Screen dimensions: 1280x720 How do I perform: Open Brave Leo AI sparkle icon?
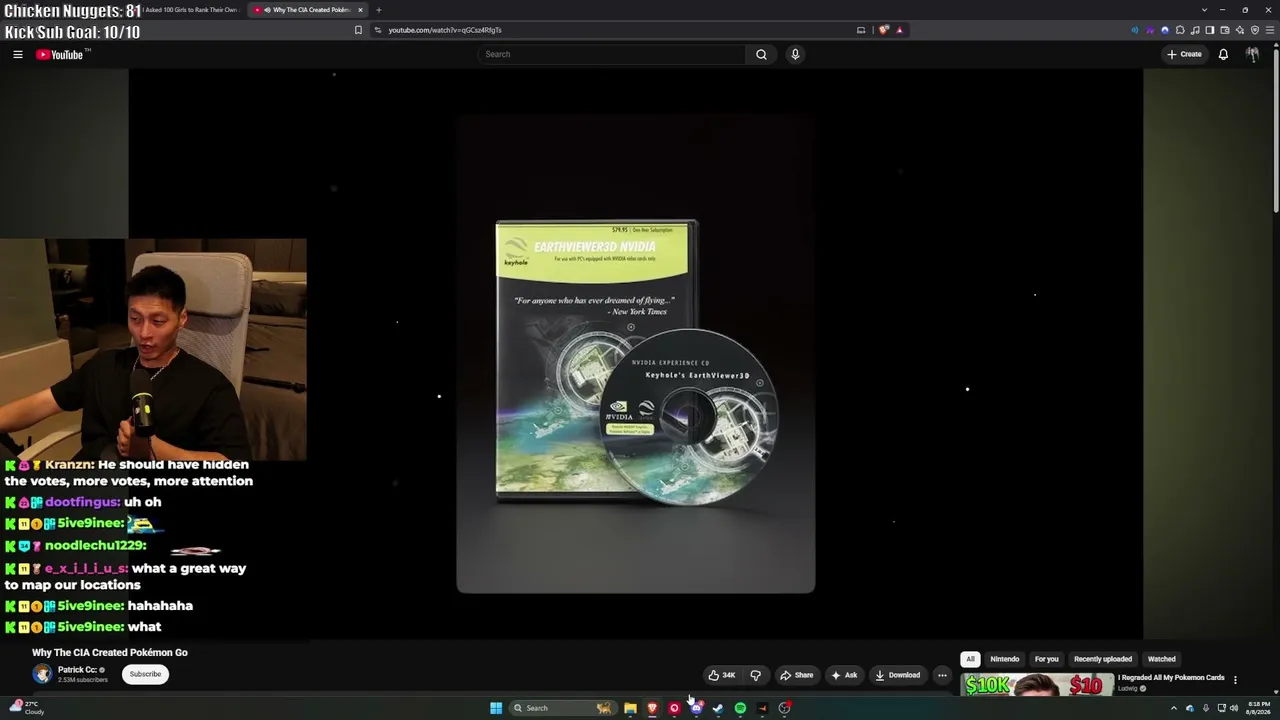tap(1240, 30)
